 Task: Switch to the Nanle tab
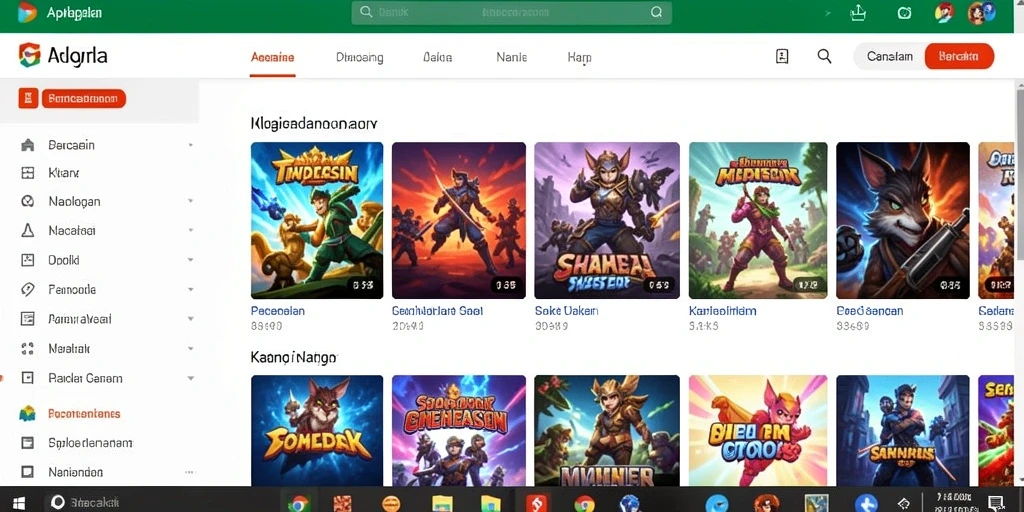[511, 57]
